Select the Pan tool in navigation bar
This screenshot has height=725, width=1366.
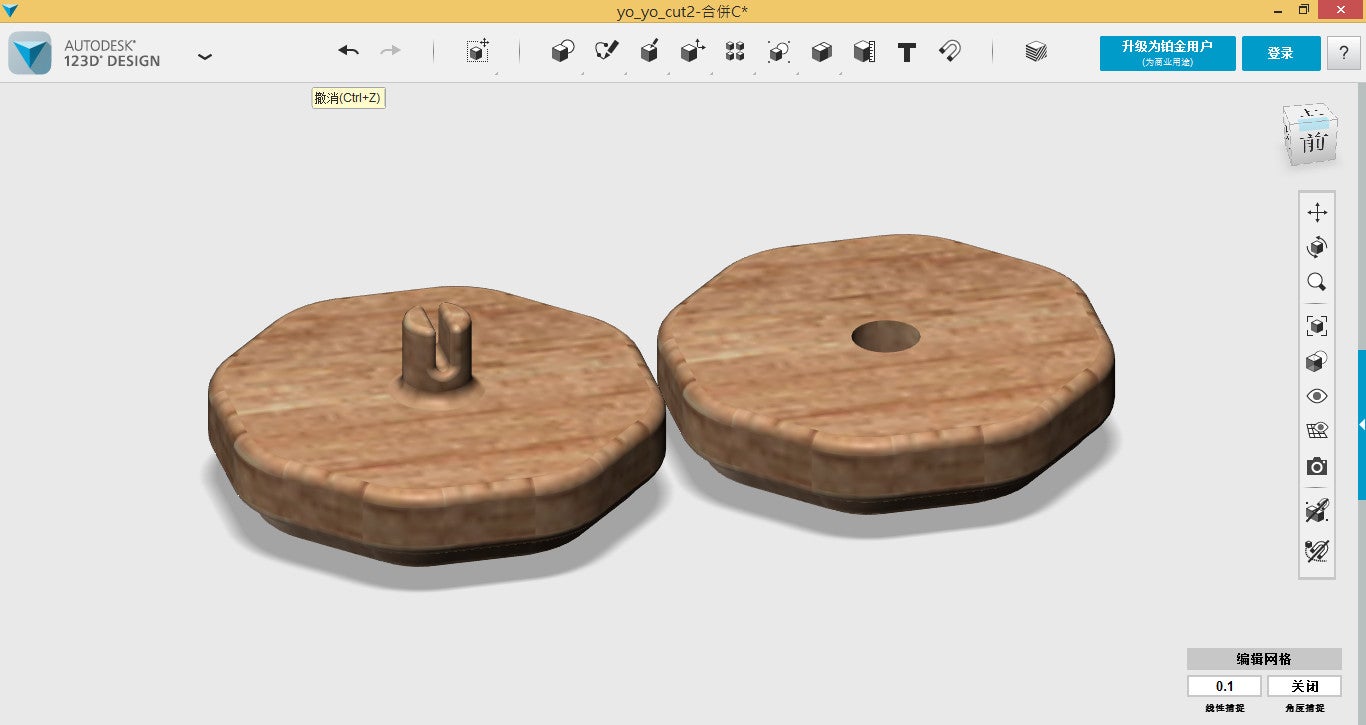pos(1317,212)
